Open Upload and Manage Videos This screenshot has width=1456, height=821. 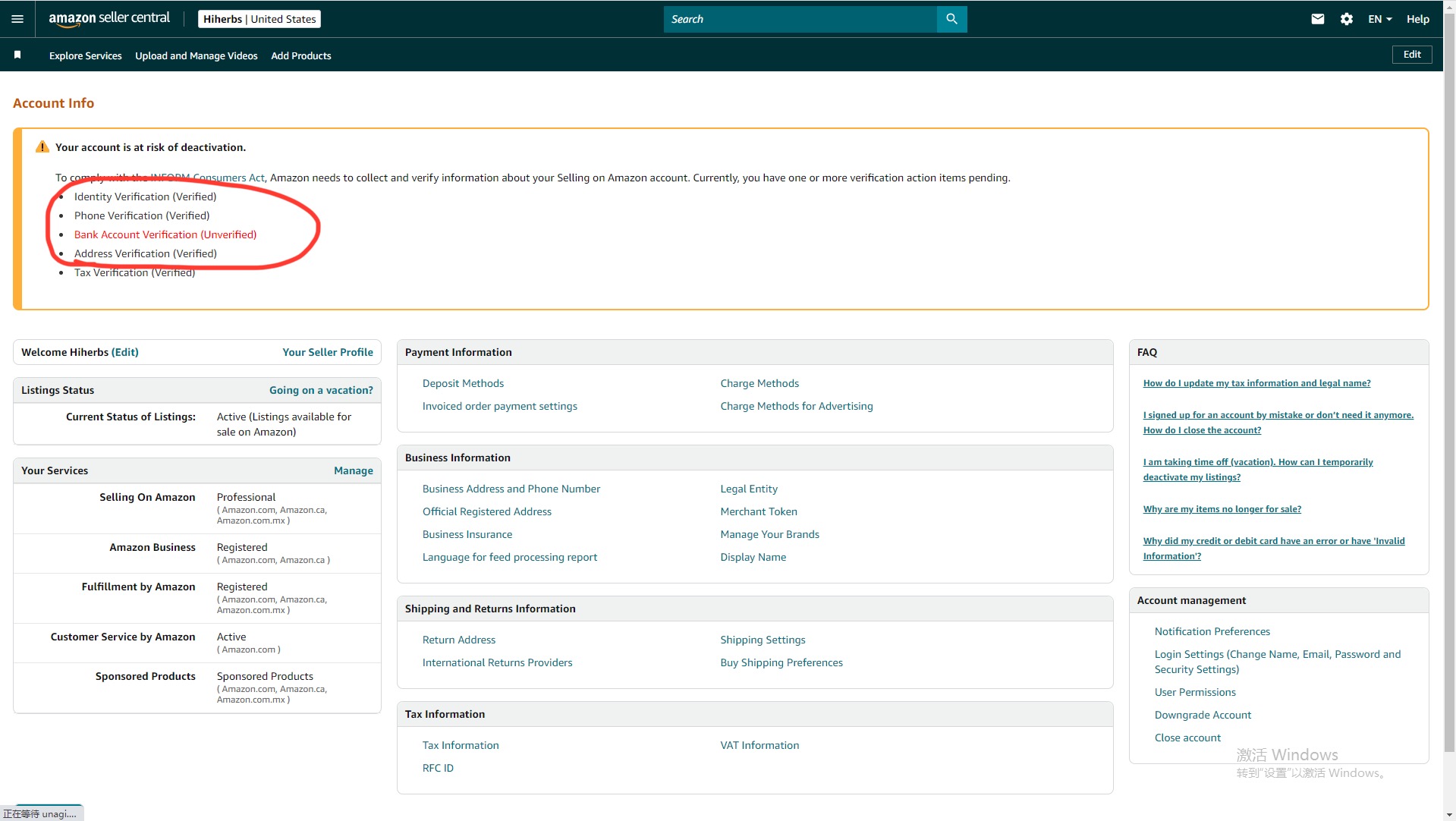point(197,55)
